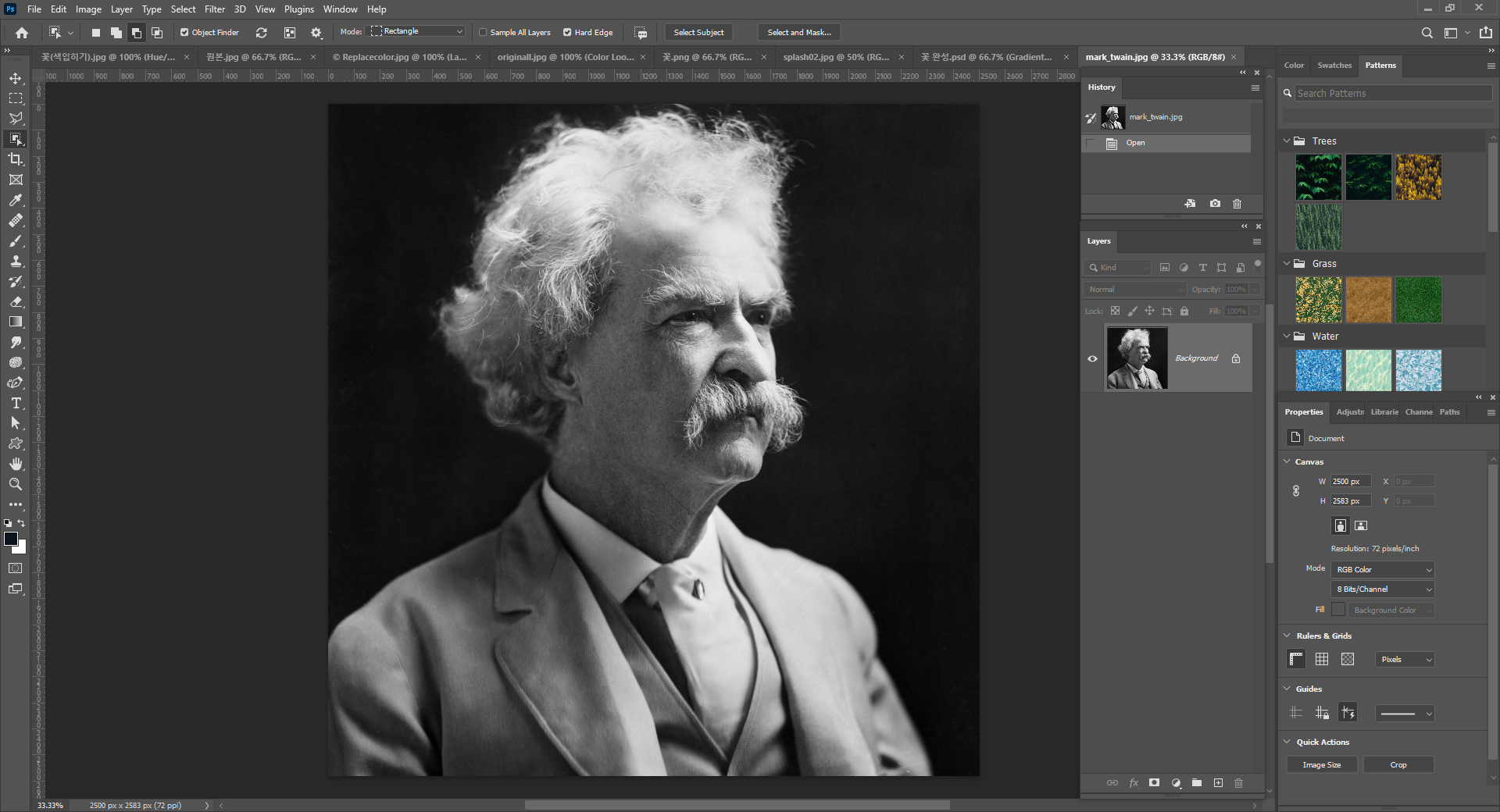This screenshot has width=1500, height=812.
Task: Select the Horizontal Type tool
Action: point(16,403)
